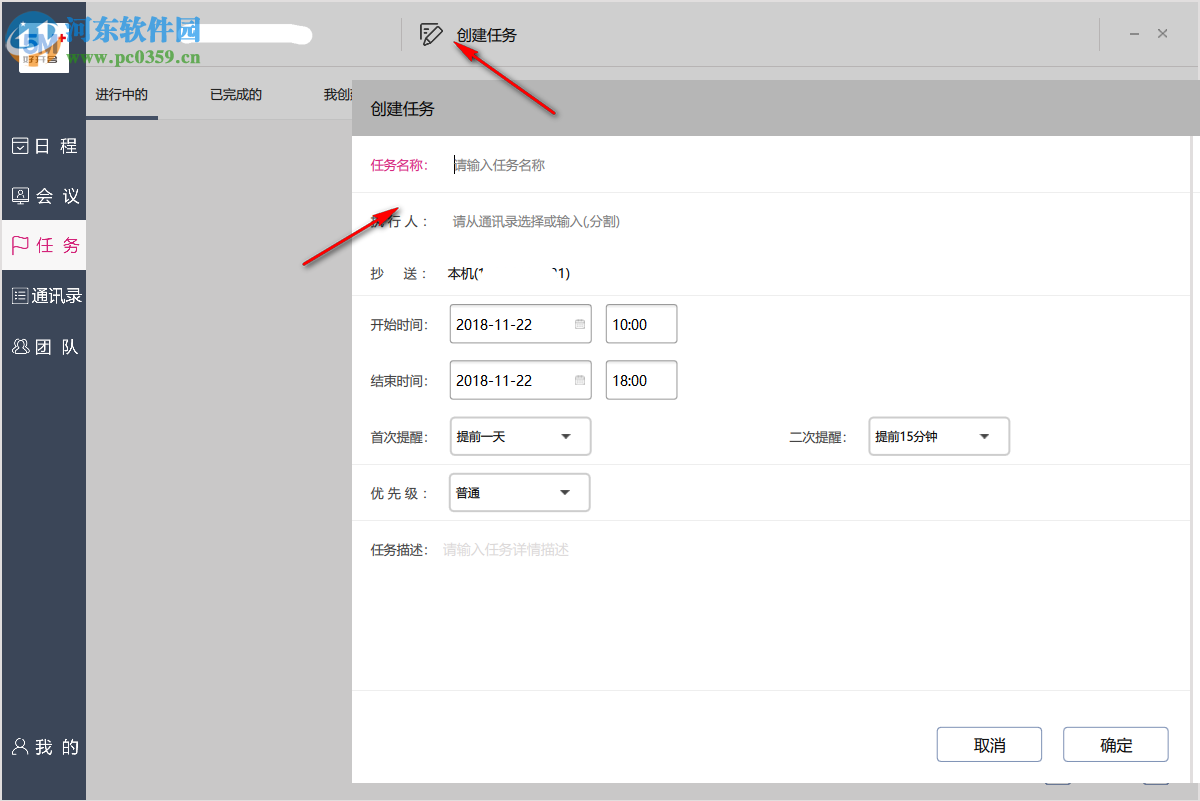This screenshot has height=801, width=1200.
Task: Select the 任务 flag sidebar item
Action: pyautogui.click(x=43, y=245)
